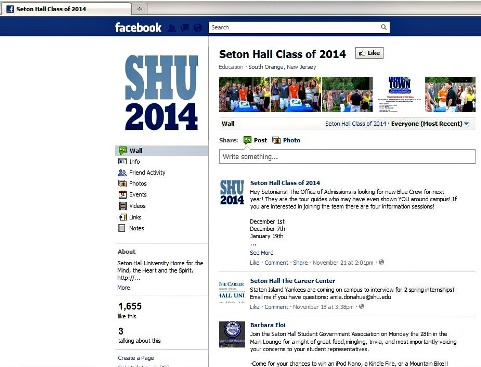Open messages icon in header
Image resolution: width=481 pixels, height=367 pixels.
[185, 28]
